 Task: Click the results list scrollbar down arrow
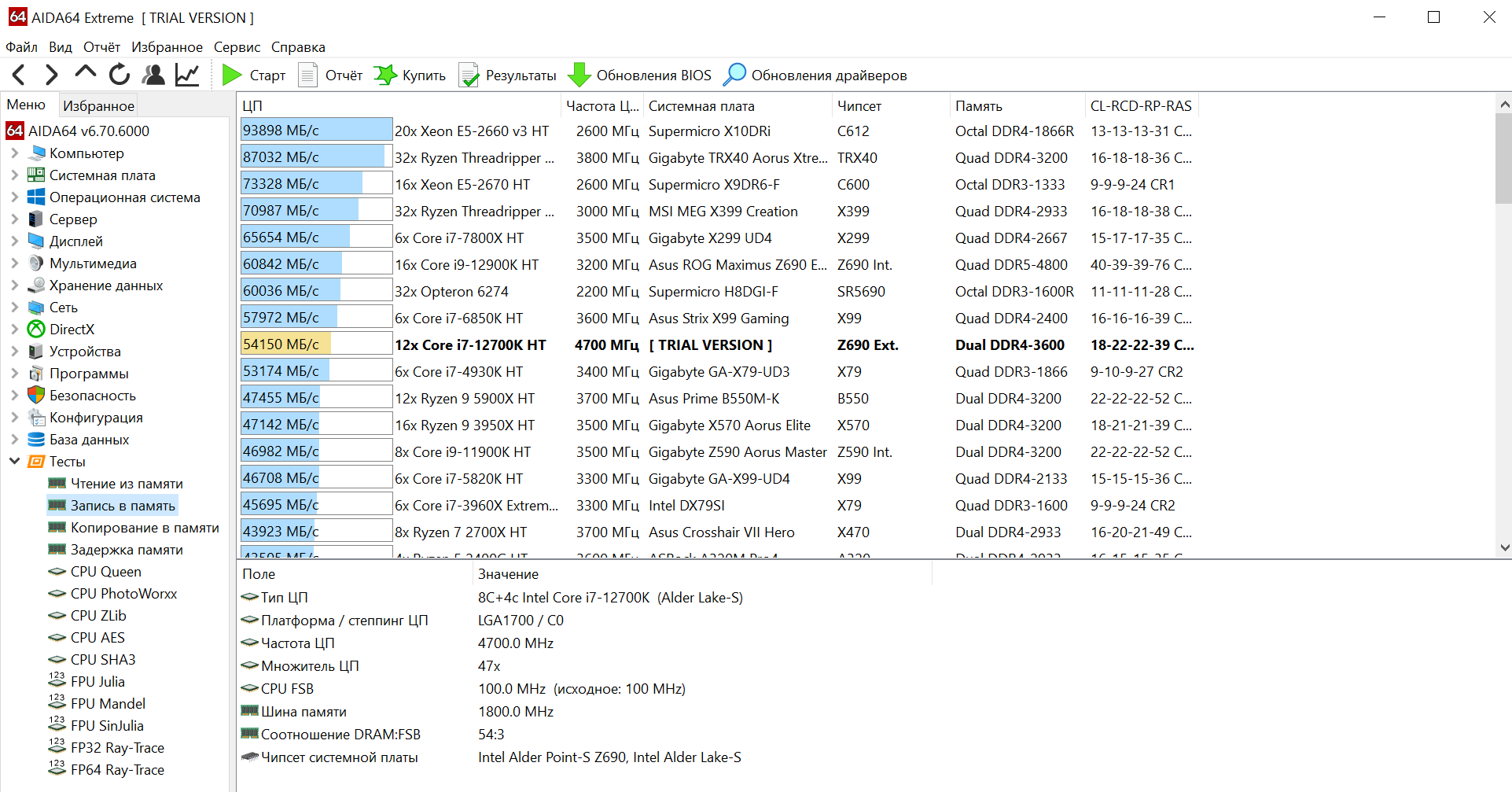pos(1504,547)
